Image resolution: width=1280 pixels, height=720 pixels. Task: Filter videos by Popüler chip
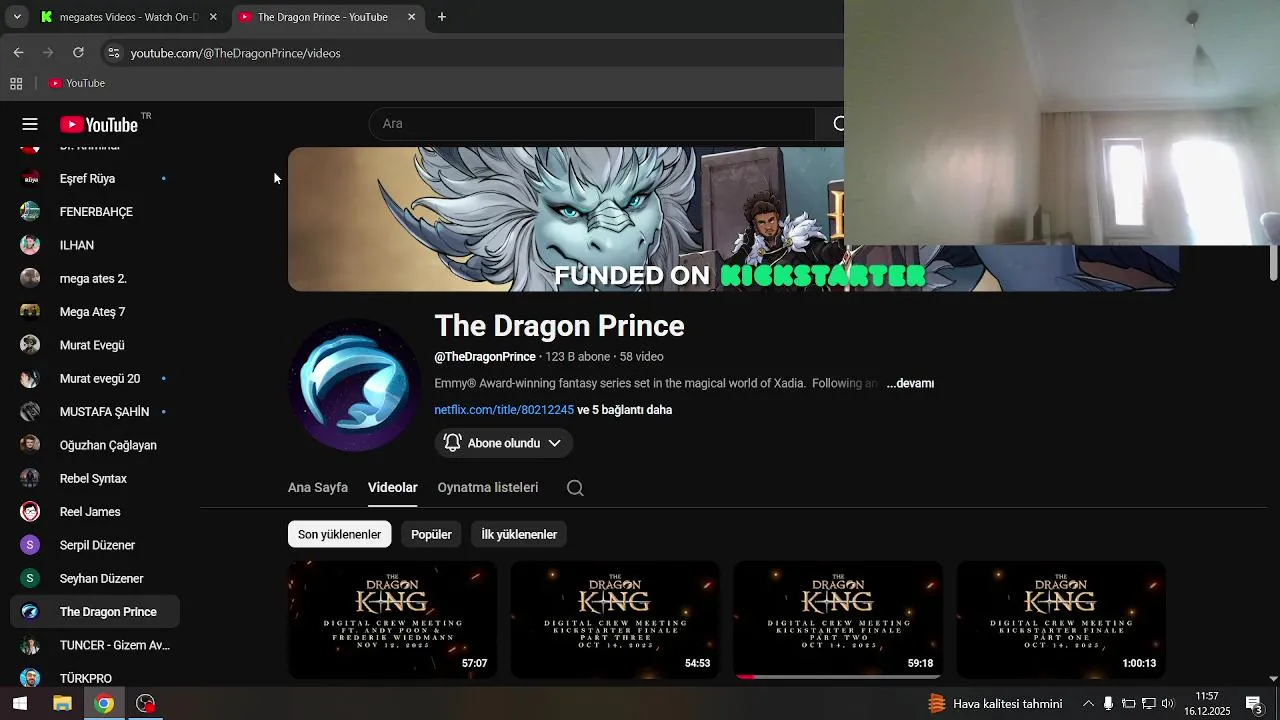[x=431, y=534]
